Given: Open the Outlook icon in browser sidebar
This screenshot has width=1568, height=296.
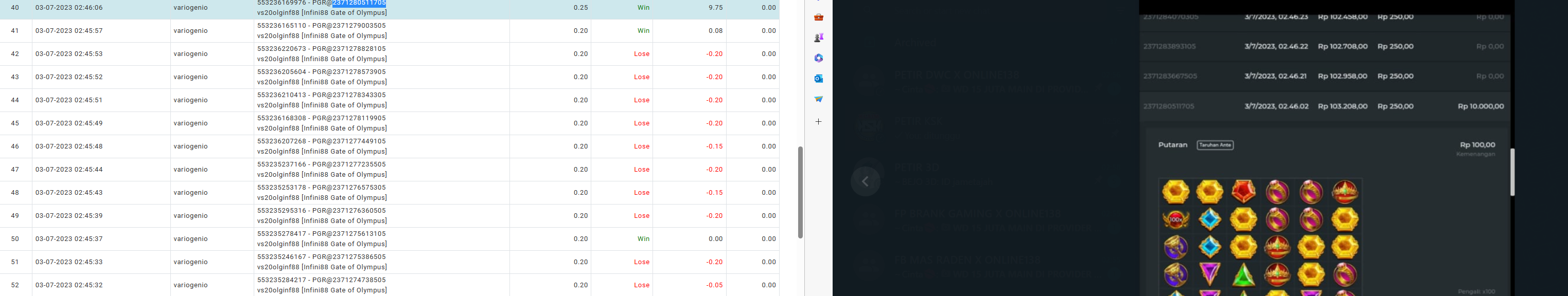Looking at the screenshot, I should [x=819, y=79].
